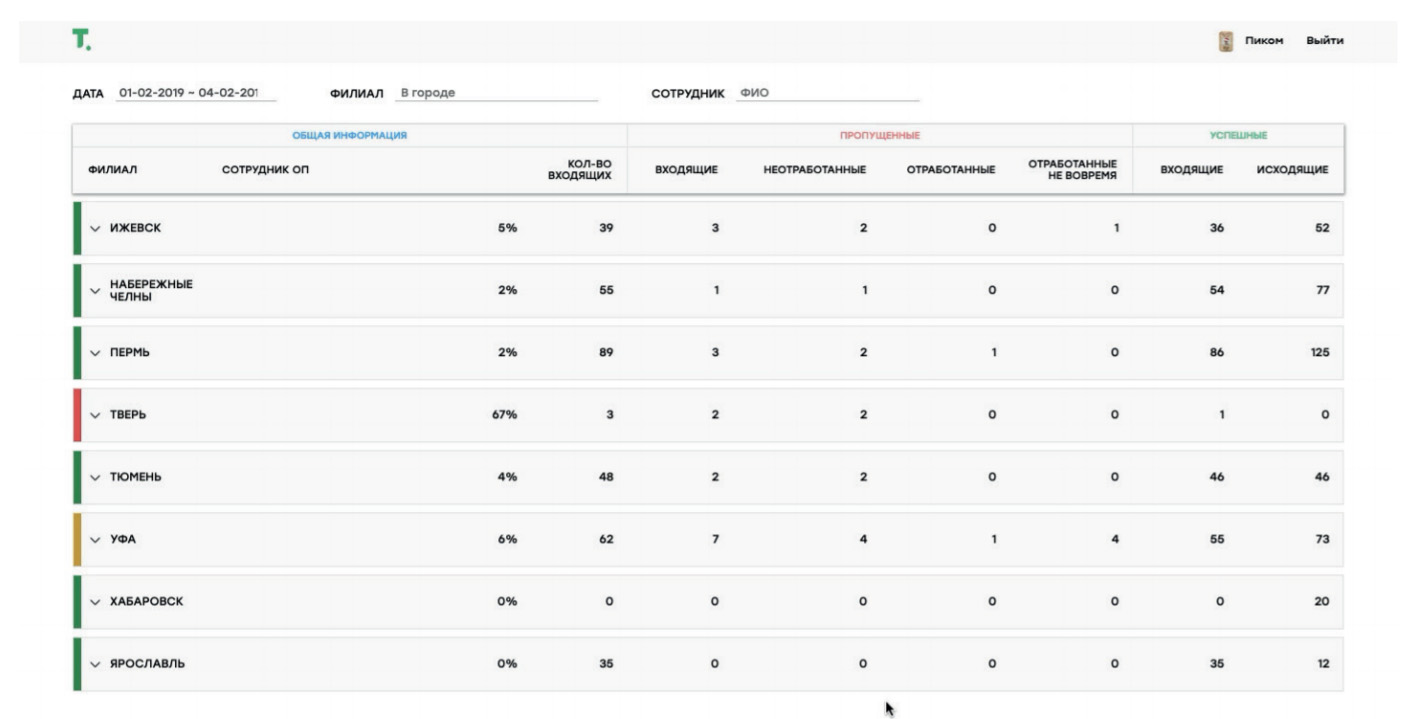The height and width of the screenshot is (719, 1416).
Task: Open the Пиком user avatar
Action: [x=1225, y=41]
